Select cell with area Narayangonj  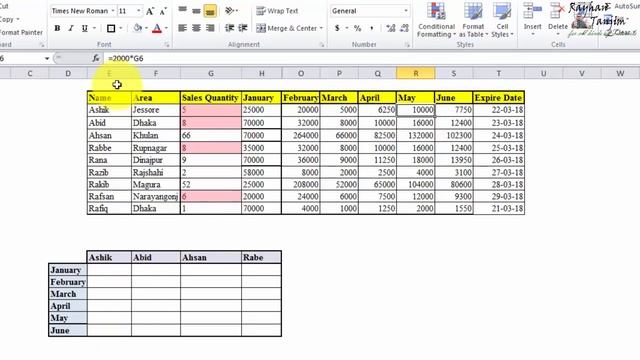tap(156, 196)
